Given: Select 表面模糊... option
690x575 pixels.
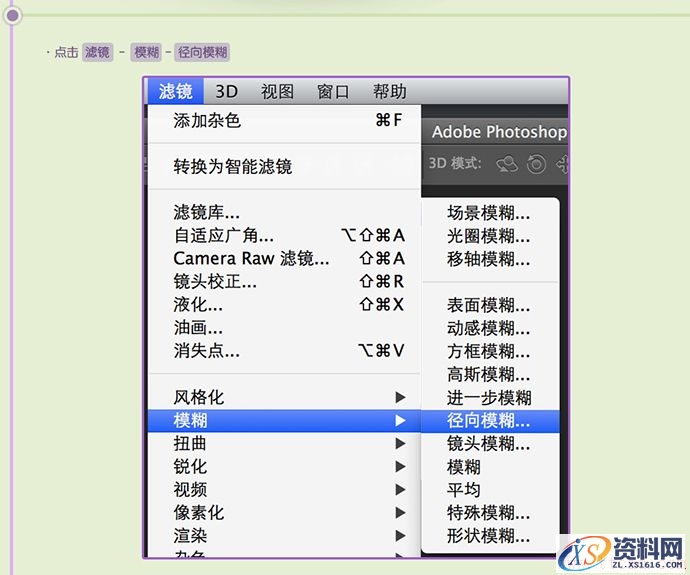Looking at the screenshot, I should 490,305.
